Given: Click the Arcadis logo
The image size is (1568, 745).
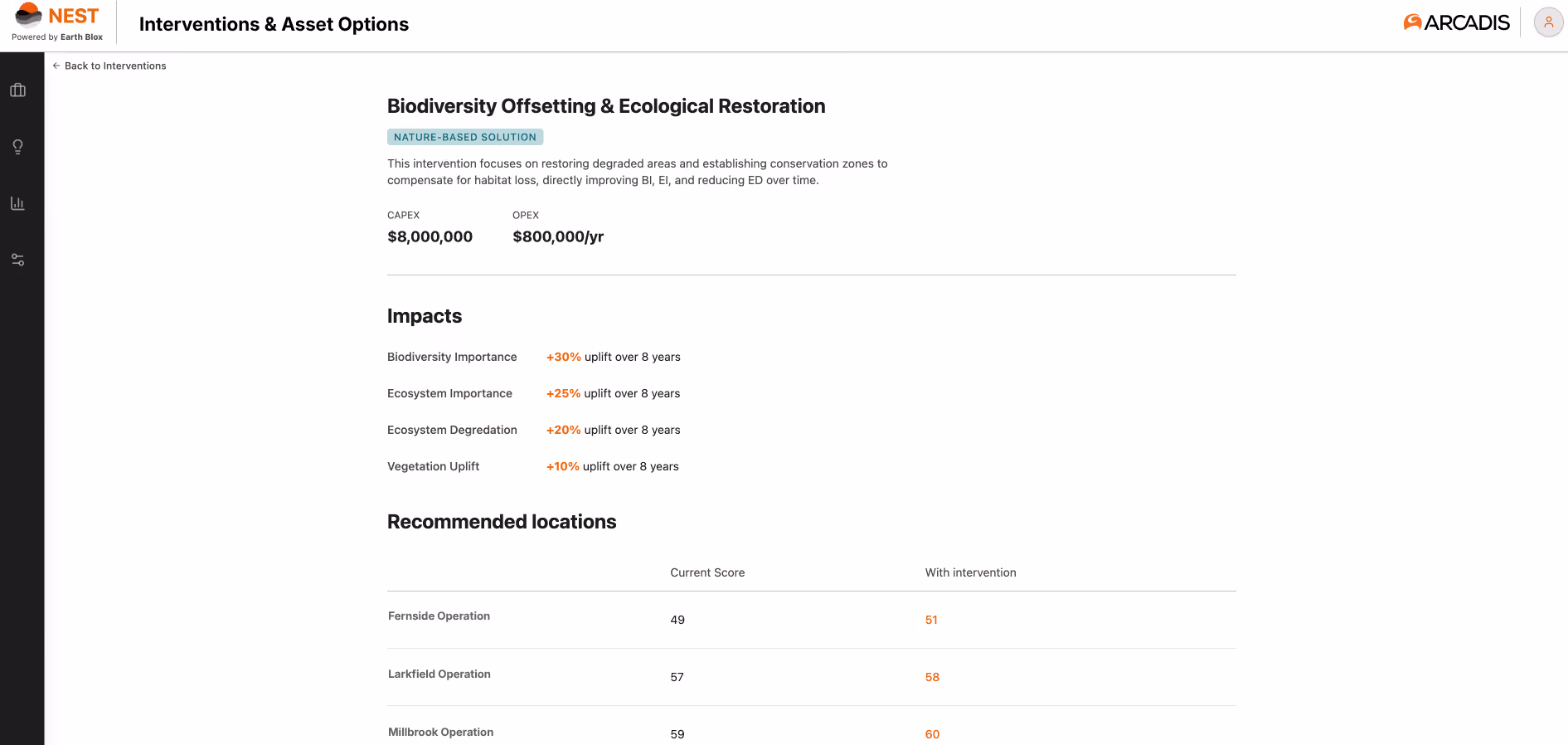Looking at the screenshot, I should [x=1457, y=22].
